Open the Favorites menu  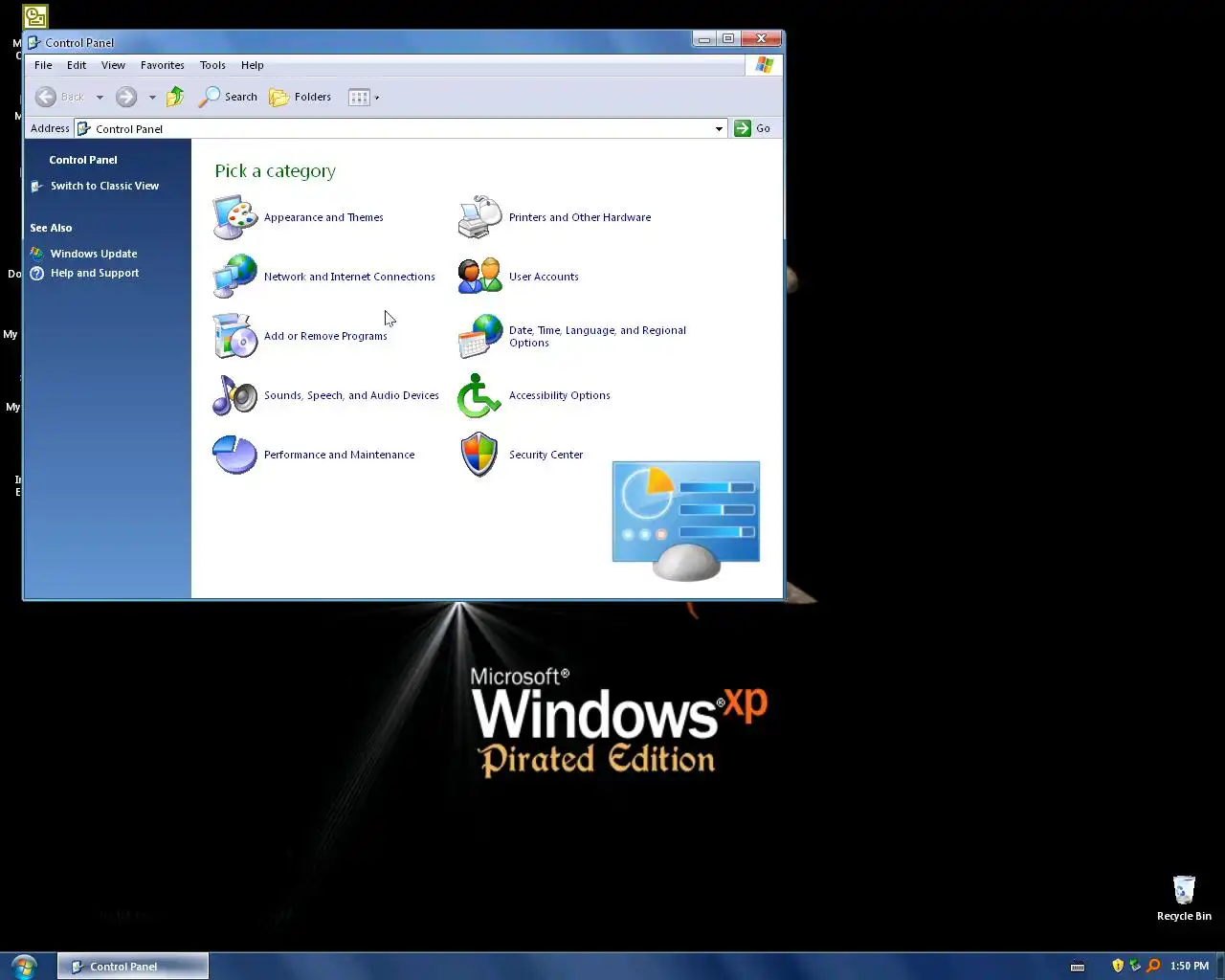pyautogui.click(x=162, y=65)
